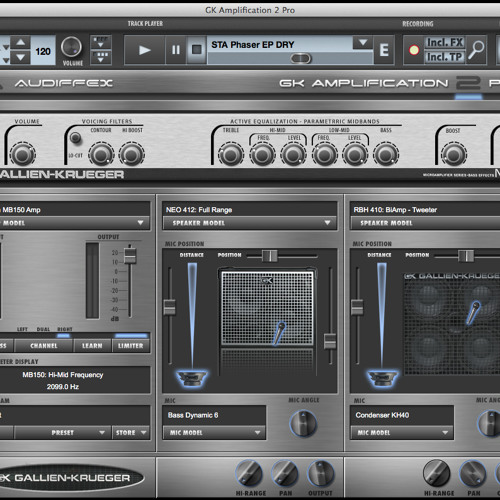Decrease tempo with the down arrow
This screenshot has width=500, height=500.
[x=21, y=57]
